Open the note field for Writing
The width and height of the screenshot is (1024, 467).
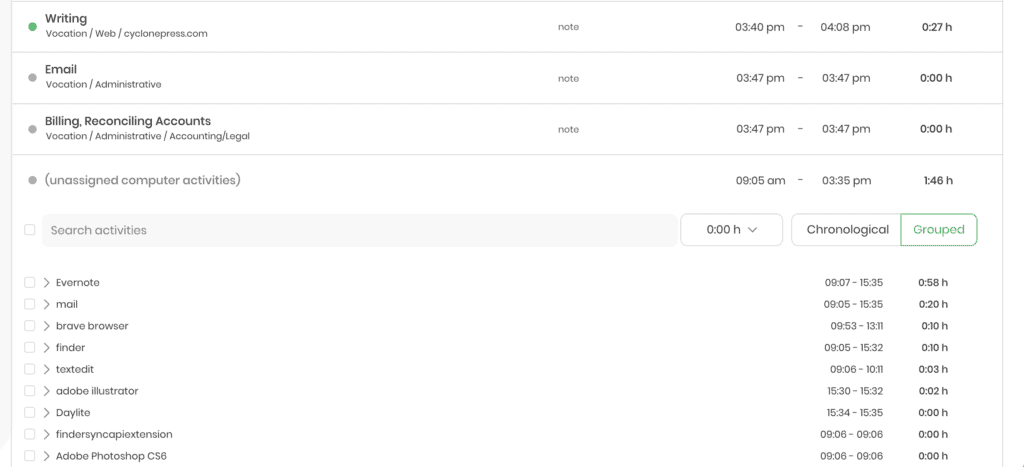568,27
